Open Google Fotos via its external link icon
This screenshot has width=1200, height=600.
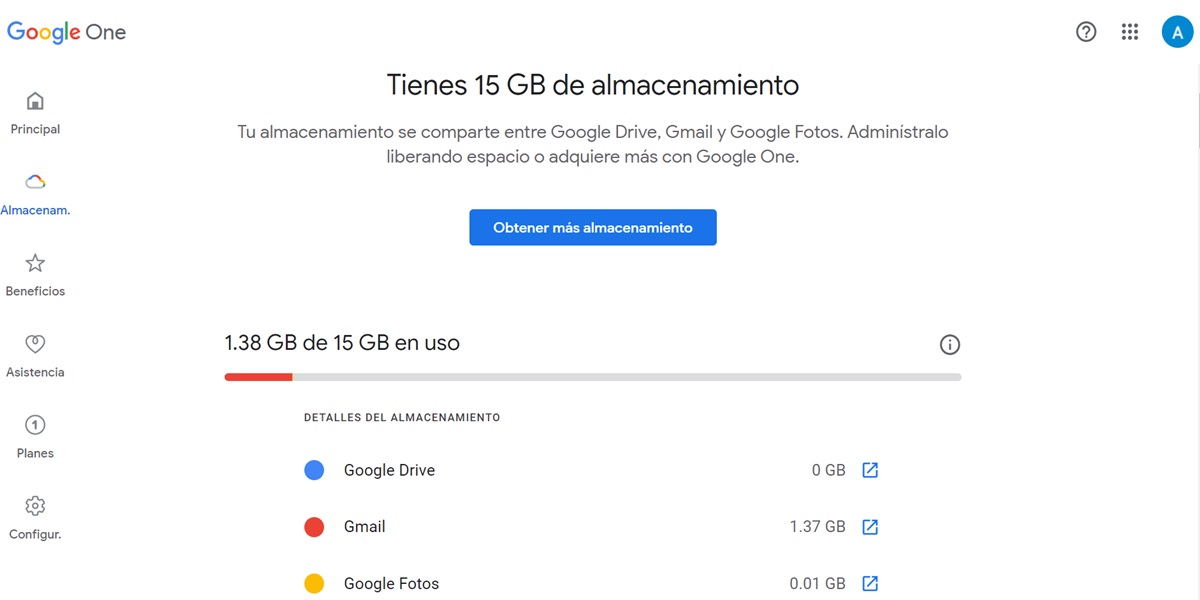tap(869, 583)
